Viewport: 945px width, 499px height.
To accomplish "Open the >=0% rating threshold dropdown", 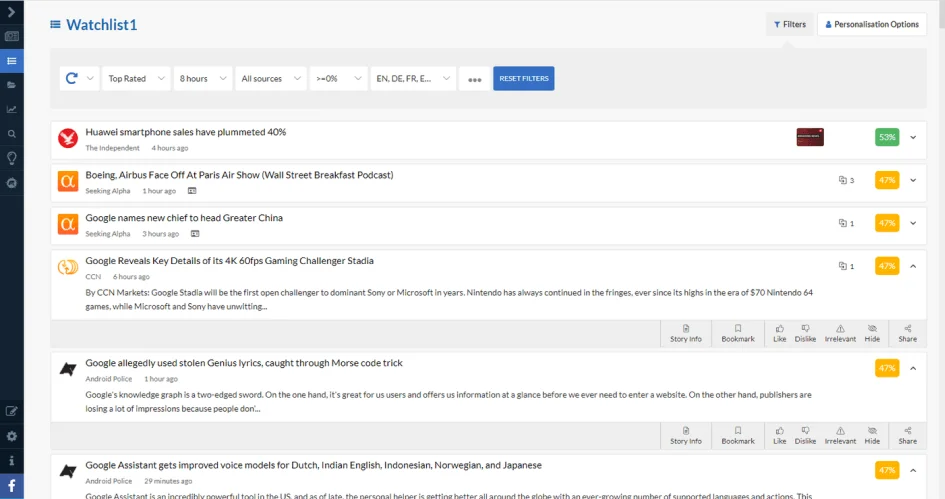I will (x=338, y=78).
